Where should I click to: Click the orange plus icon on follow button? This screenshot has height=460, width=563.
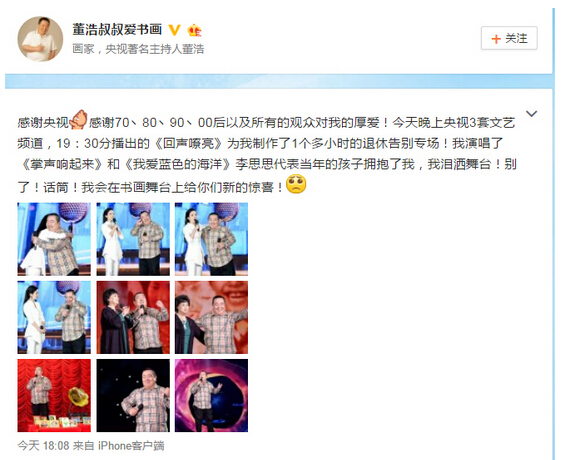[496, 39]
